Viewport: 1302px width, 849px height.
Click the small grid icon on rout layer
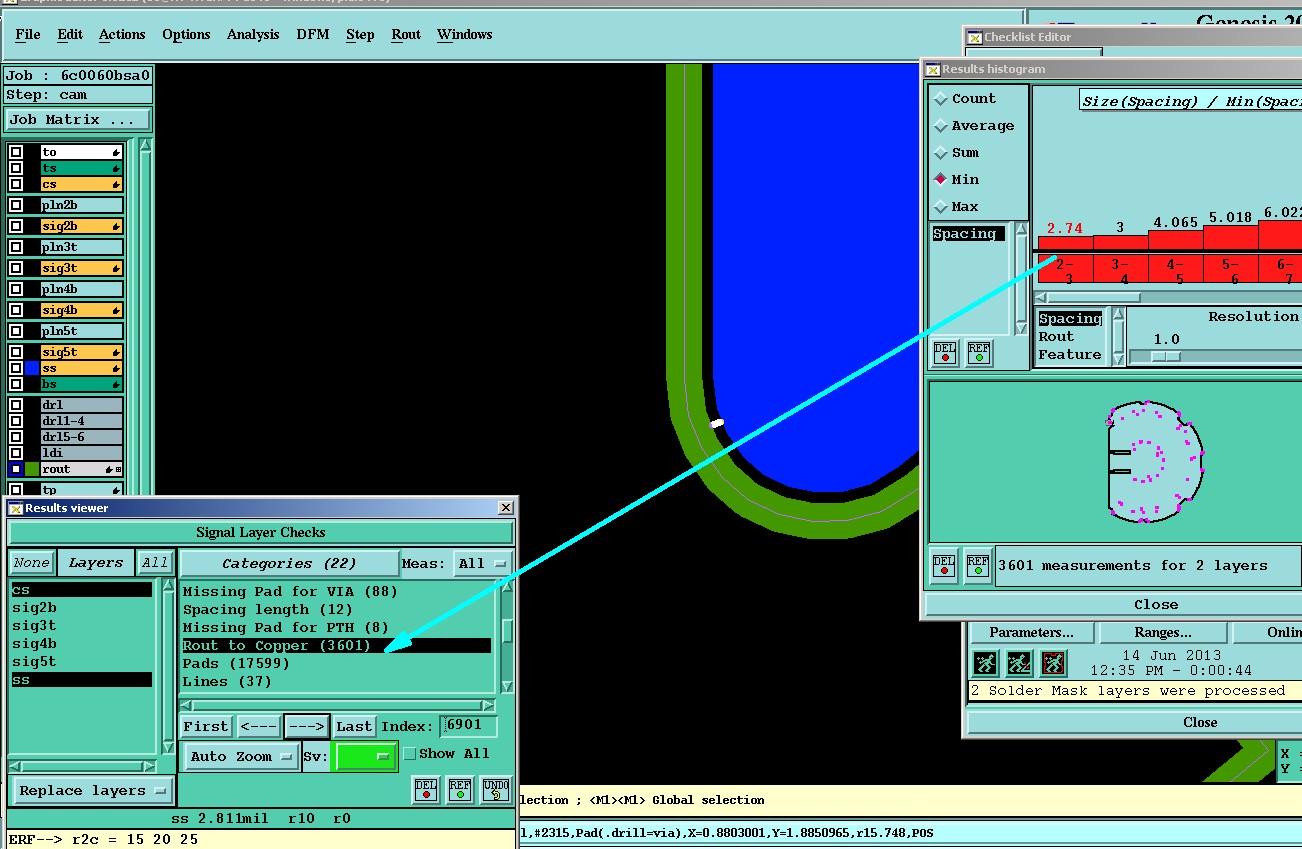pyautogui.click(x=119, y=469)
